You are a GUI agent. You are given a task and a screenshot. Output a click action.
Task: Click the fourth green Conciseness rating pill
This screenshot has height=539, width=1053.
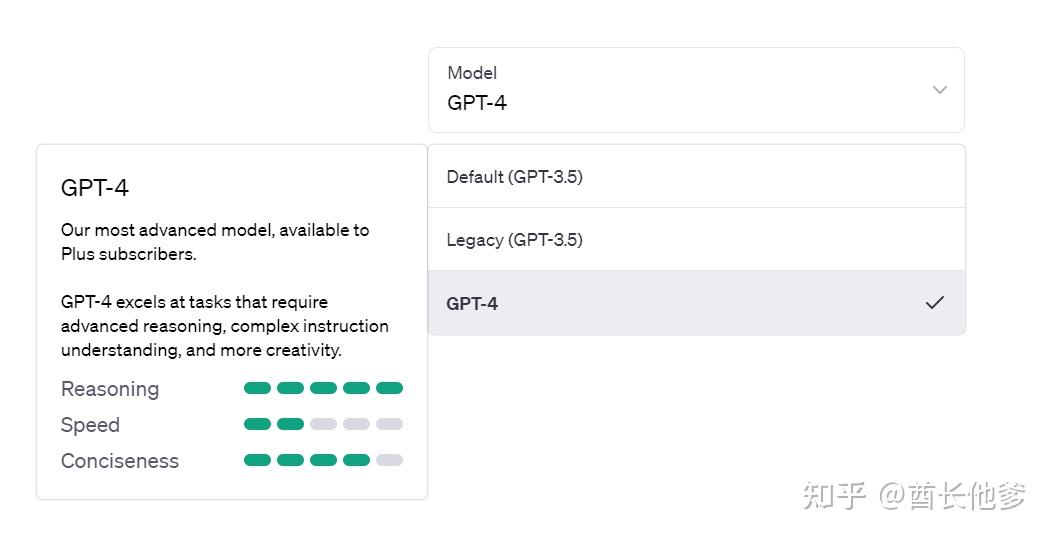point(356,460)
